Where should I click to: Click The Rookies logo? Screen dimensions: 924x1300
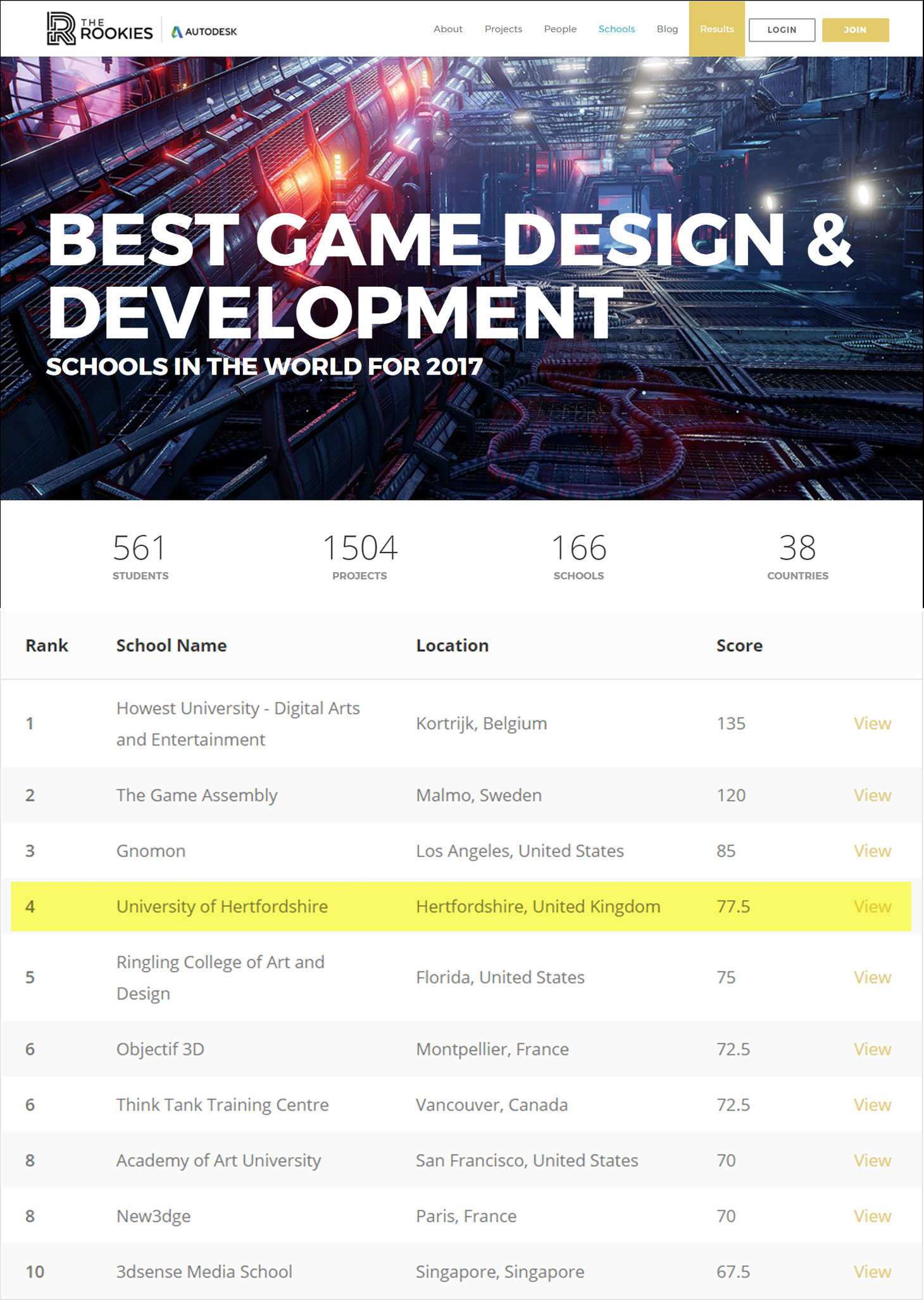(100, 29)
